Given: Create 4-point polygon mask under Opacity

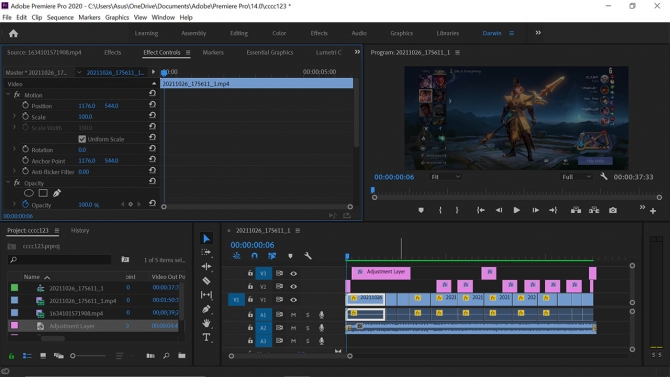Looking at the screenshot, I should pyautogui.click(x=43, y=193).
